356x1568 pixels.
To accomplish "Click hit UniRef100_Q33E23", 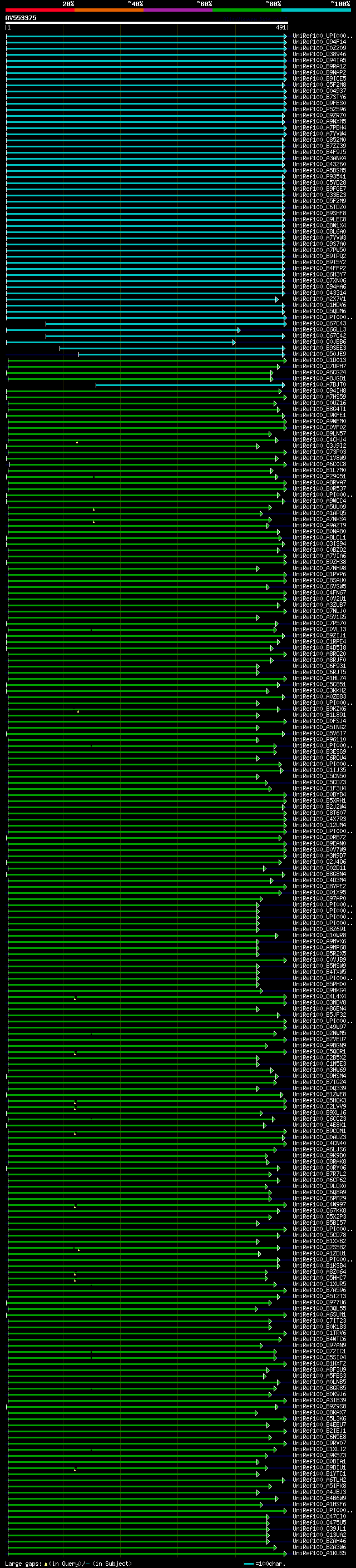I will (x=319, y=195).
